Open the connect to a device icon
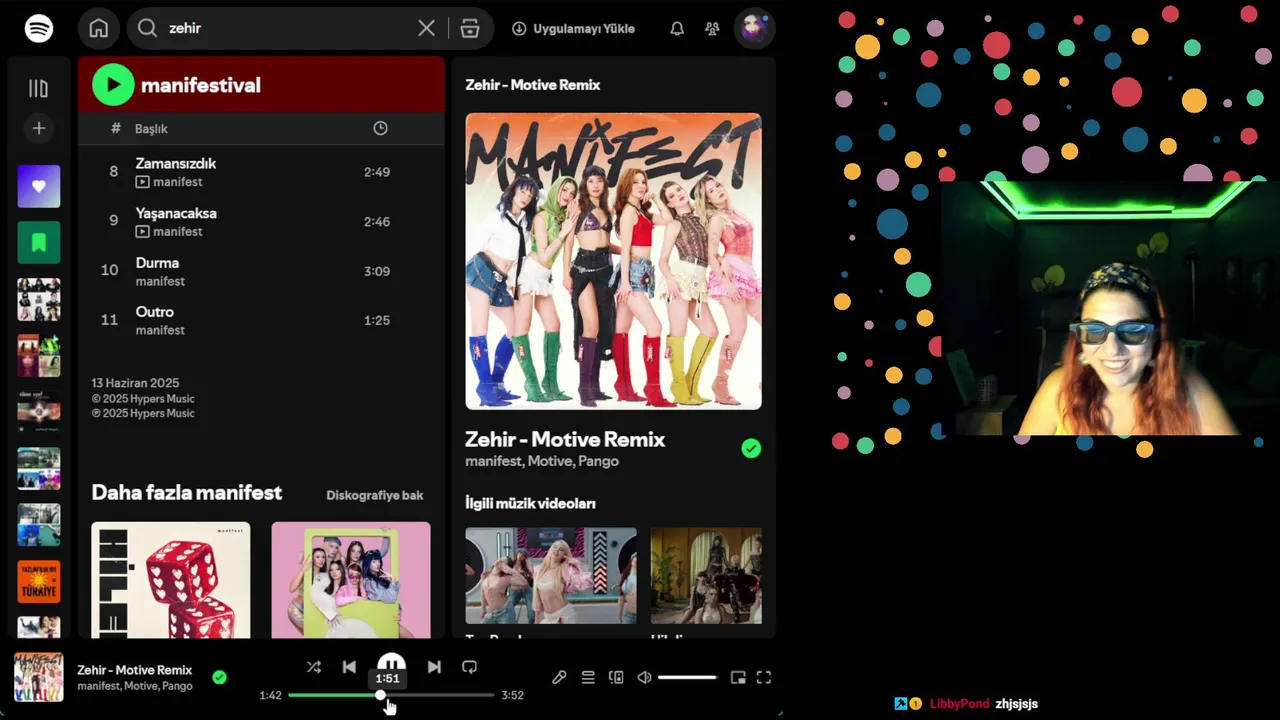This screenshot has height=720, width=1280. coord(616,677)
